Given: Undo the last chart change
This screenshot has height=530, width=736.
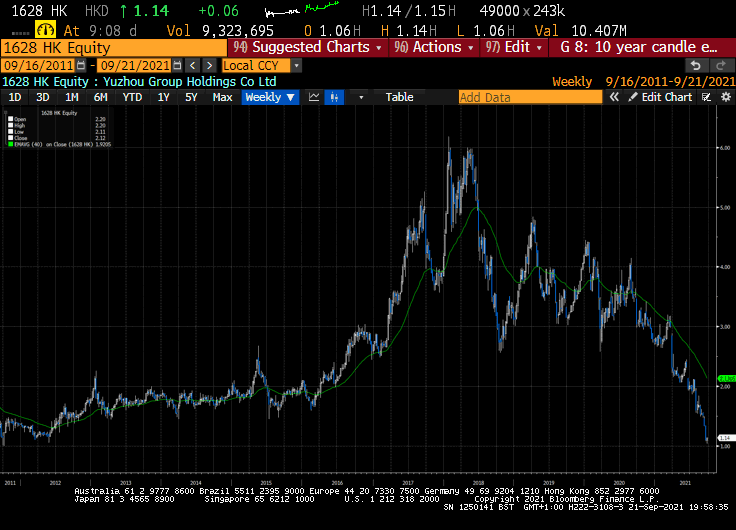Looking at the screenshot, I should tap(696, 65).
